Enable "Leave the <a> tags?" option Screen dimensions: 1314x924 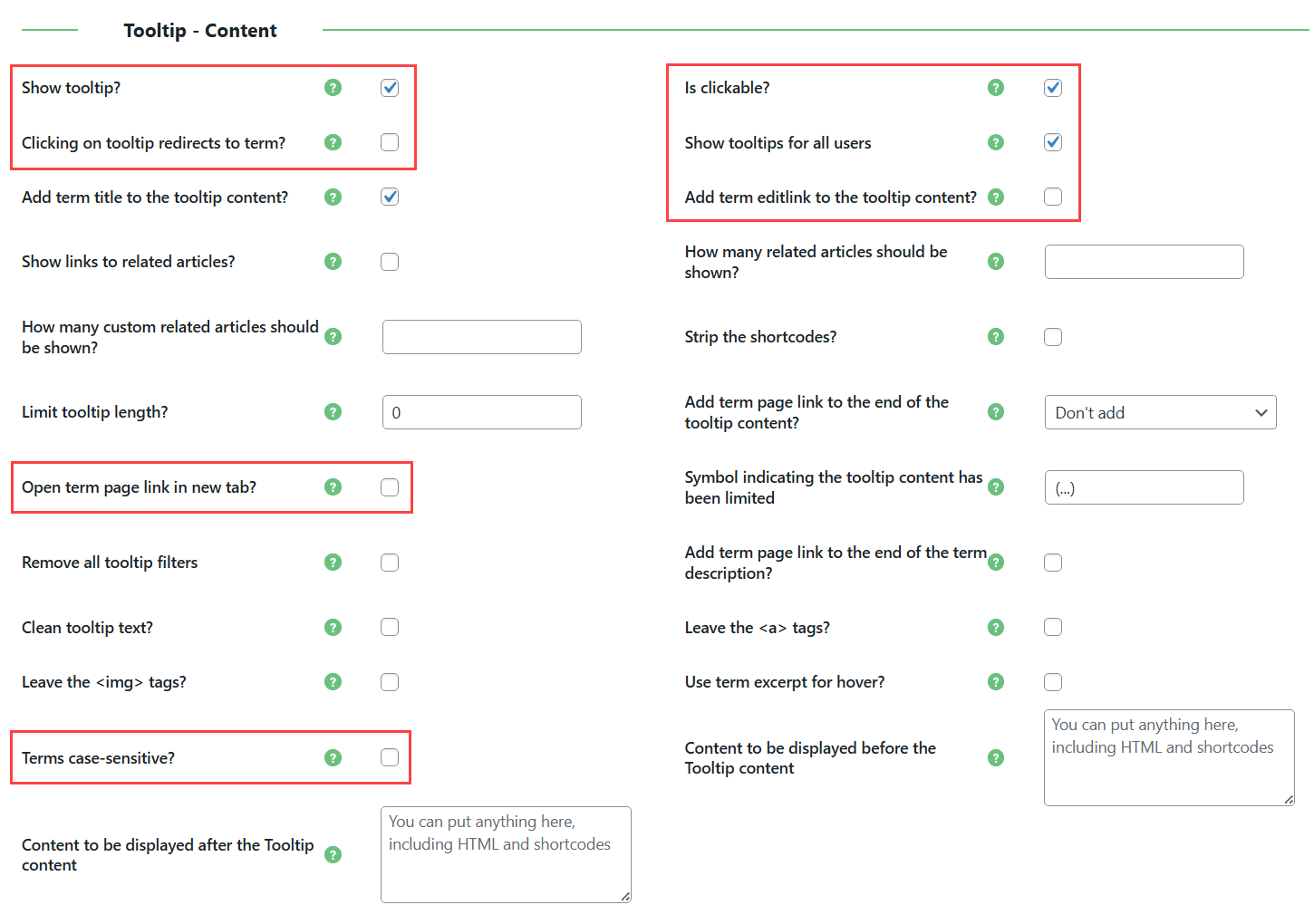[1053, 627]
